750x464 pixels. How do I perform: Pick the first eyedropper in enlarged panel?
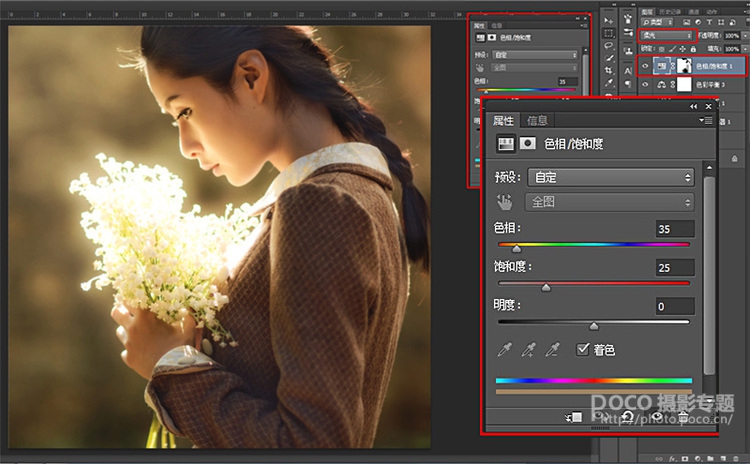504,350
